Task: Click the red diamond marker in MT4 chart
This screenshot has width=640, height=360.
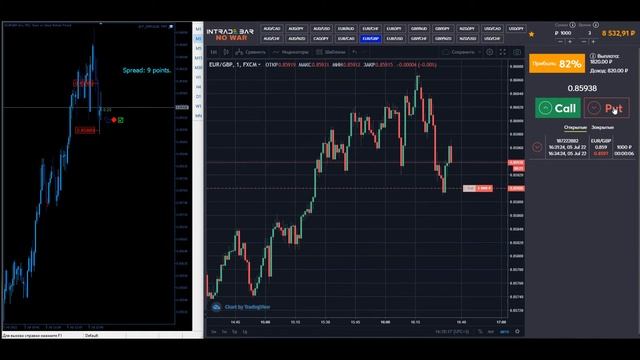Action: pos(114,120)
